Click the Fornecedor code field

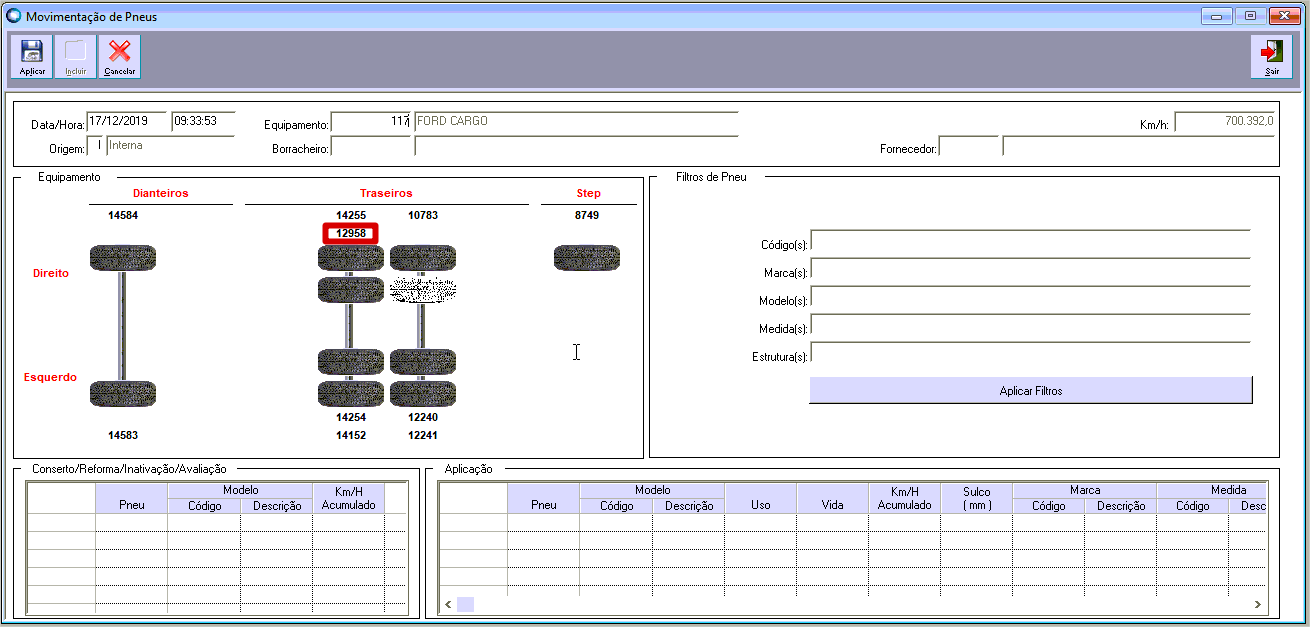click(x=969, y=146)
